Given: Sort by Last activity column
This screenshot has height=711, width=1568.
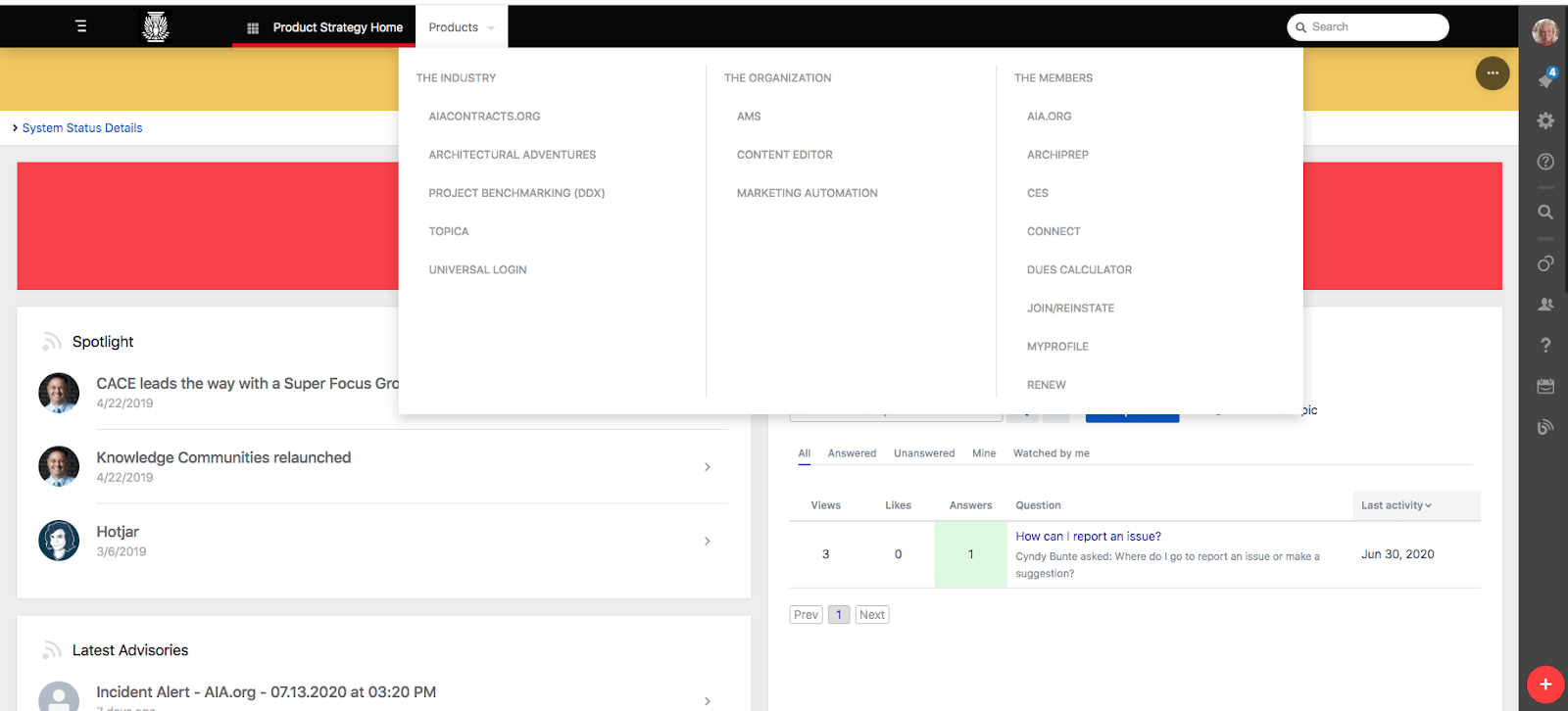Looking at the screenshot, I should [1396, 505].
